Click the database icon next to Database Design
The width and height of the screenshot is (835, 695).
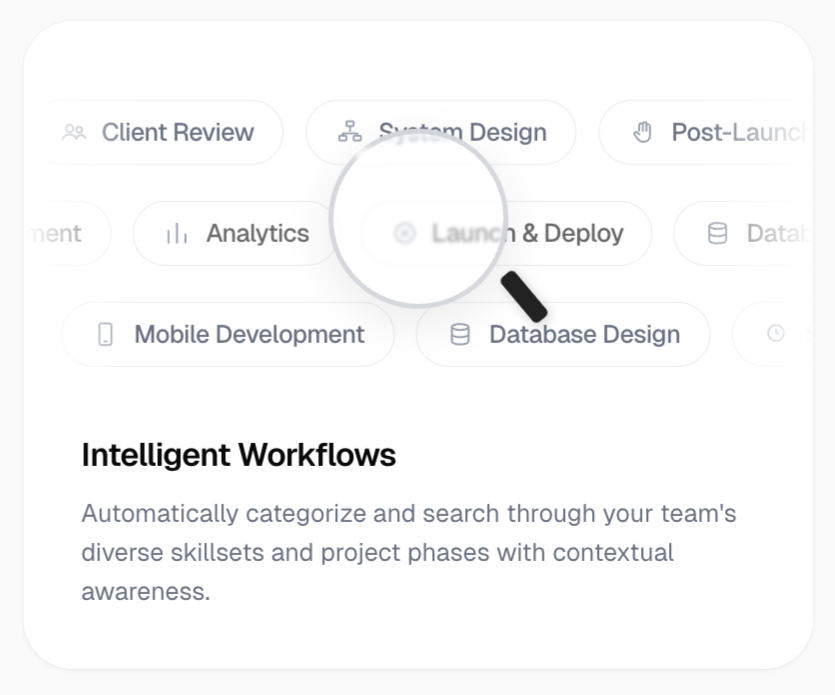pos(460,334)
